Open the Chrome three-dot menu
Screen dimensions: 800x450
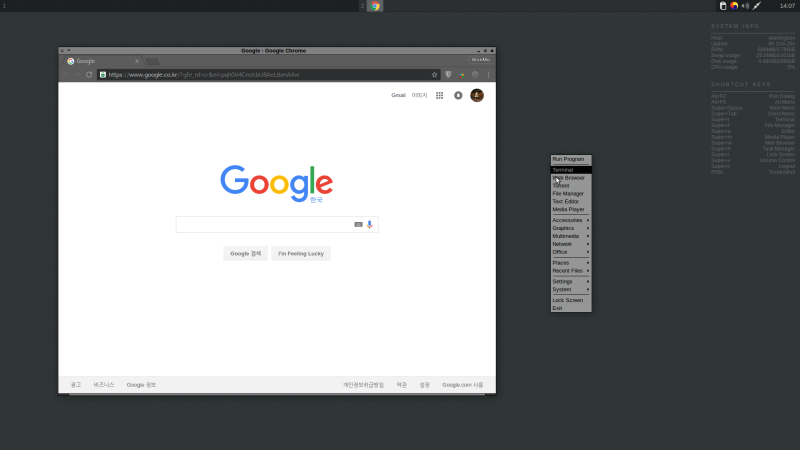tap(488, 74)
